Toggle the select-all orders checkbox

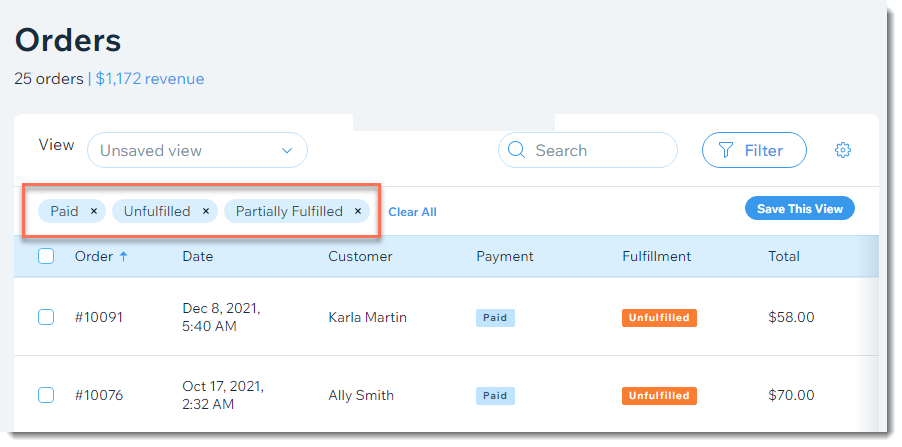pyautogui.click(x=46, y=256)
